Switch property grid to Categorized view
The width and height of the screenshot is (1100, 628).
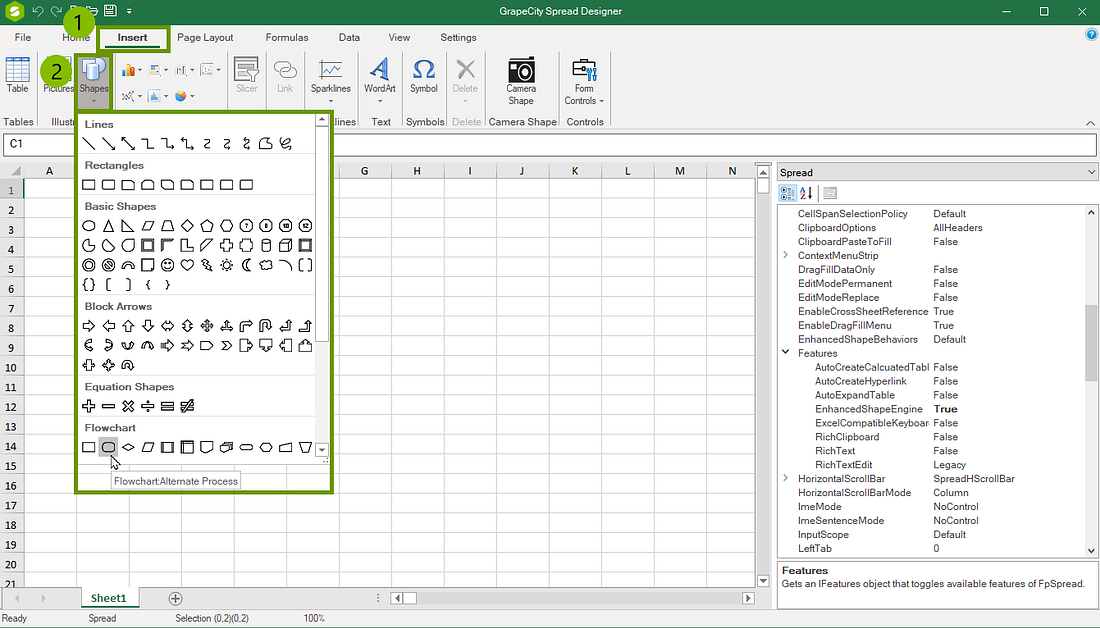tap(788, 193)
